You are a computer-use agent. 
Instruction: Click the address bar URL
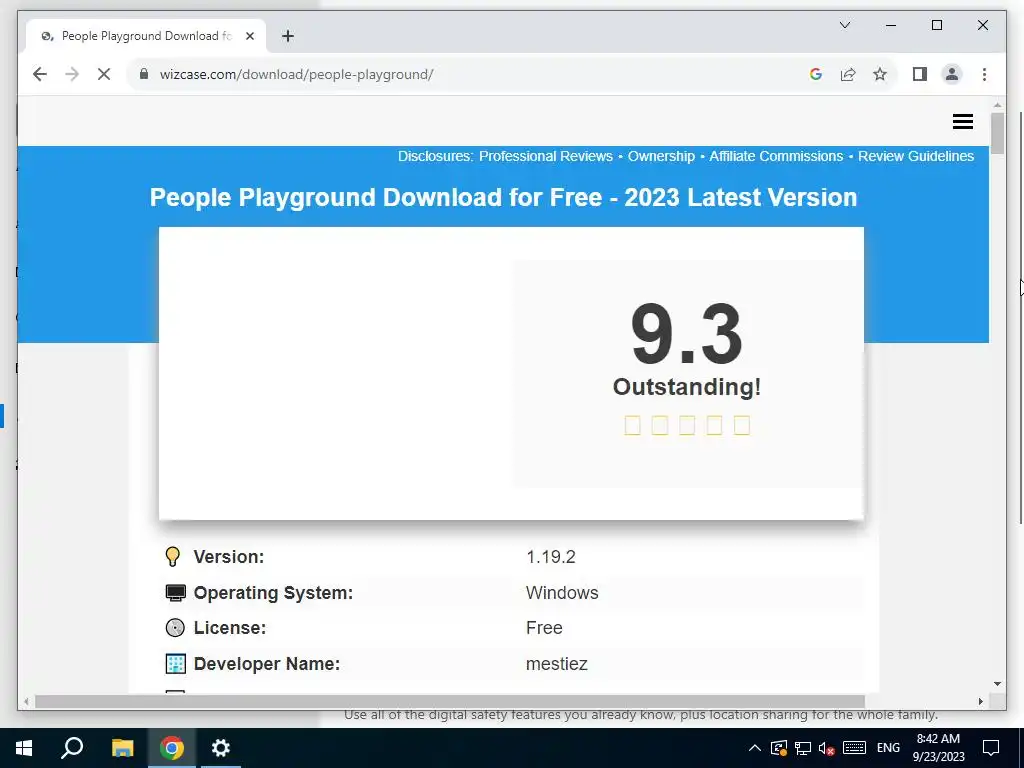point(296,74)
